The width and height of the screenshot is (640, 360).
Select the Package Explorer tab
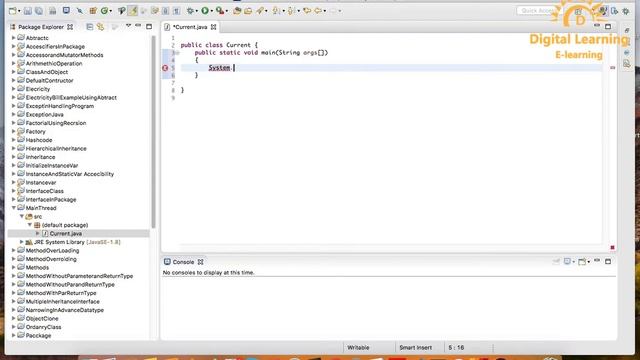click(41, 27)
